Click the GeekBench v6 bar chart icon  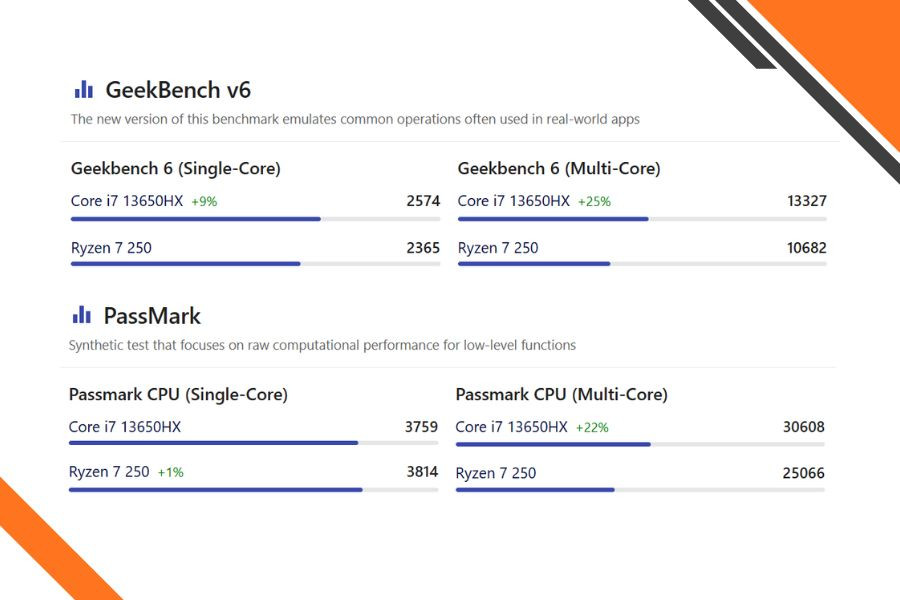[x=84, y=90]
